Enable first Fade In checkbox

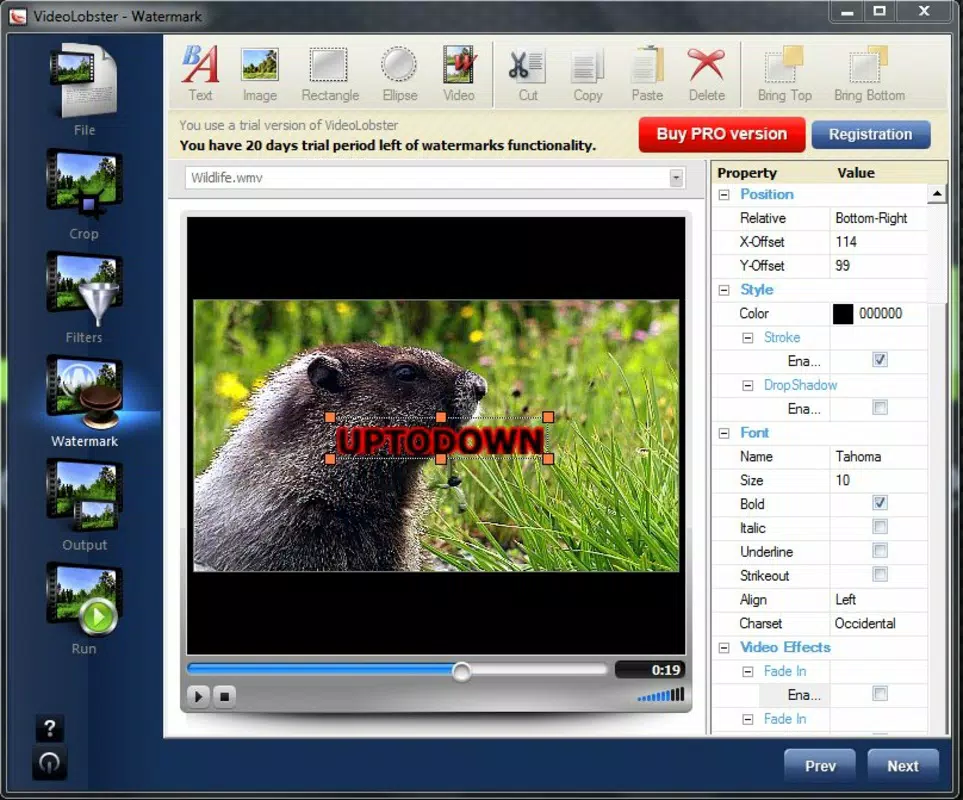[x=879, y=694]
